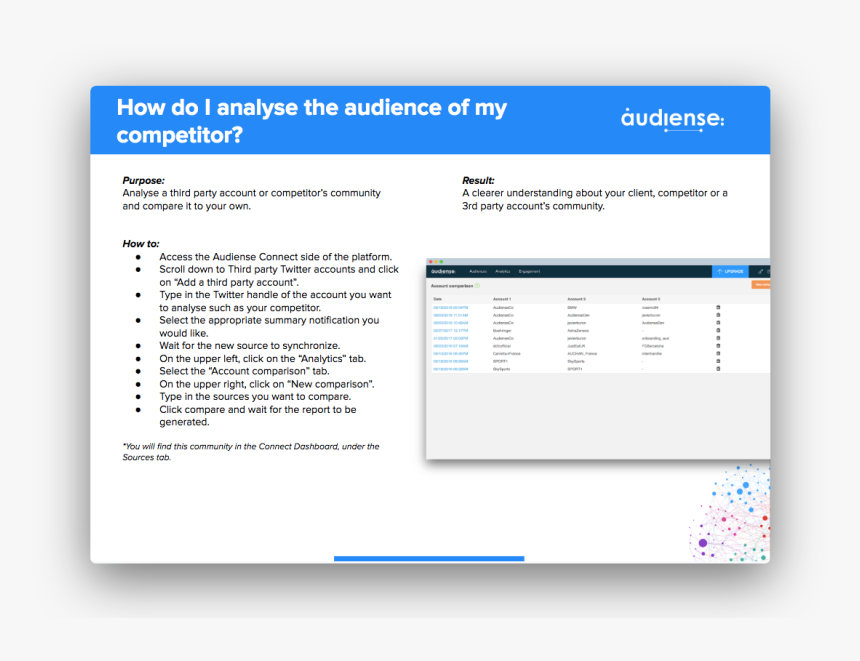This screenshot has width=860, height=661.
Task: Delete the row with SPORT1 as Account 1
Action: pyautogui.click(x=718, y=361)
